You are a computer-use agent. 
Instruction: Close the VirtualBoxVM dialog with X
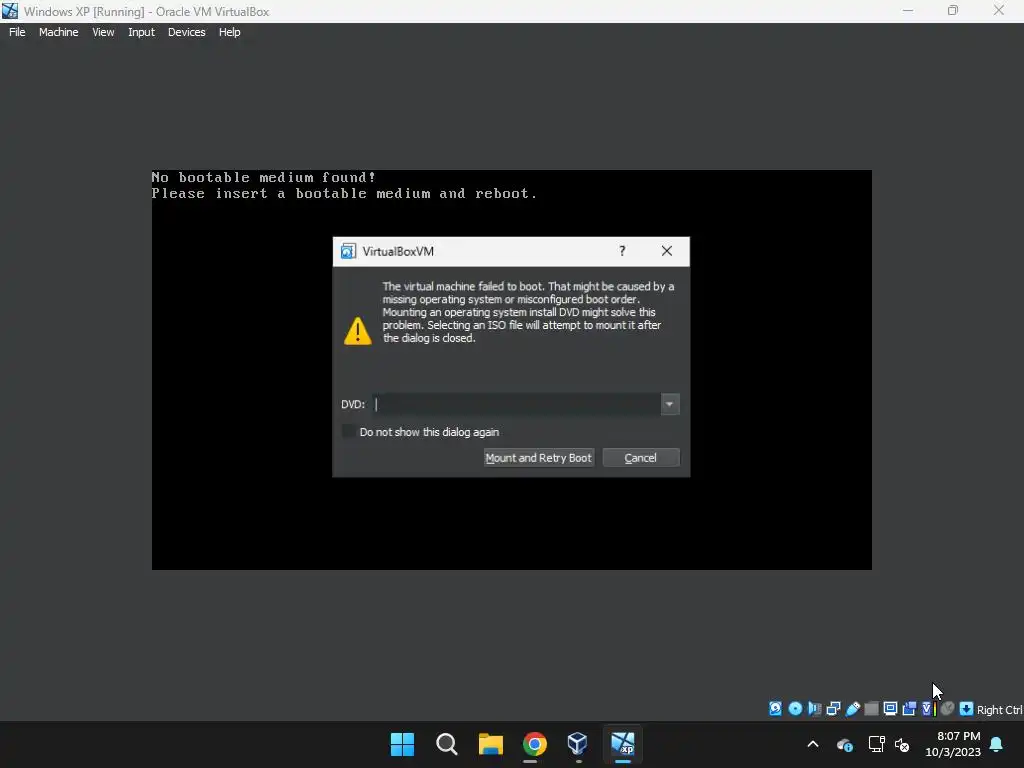[667, 251]
